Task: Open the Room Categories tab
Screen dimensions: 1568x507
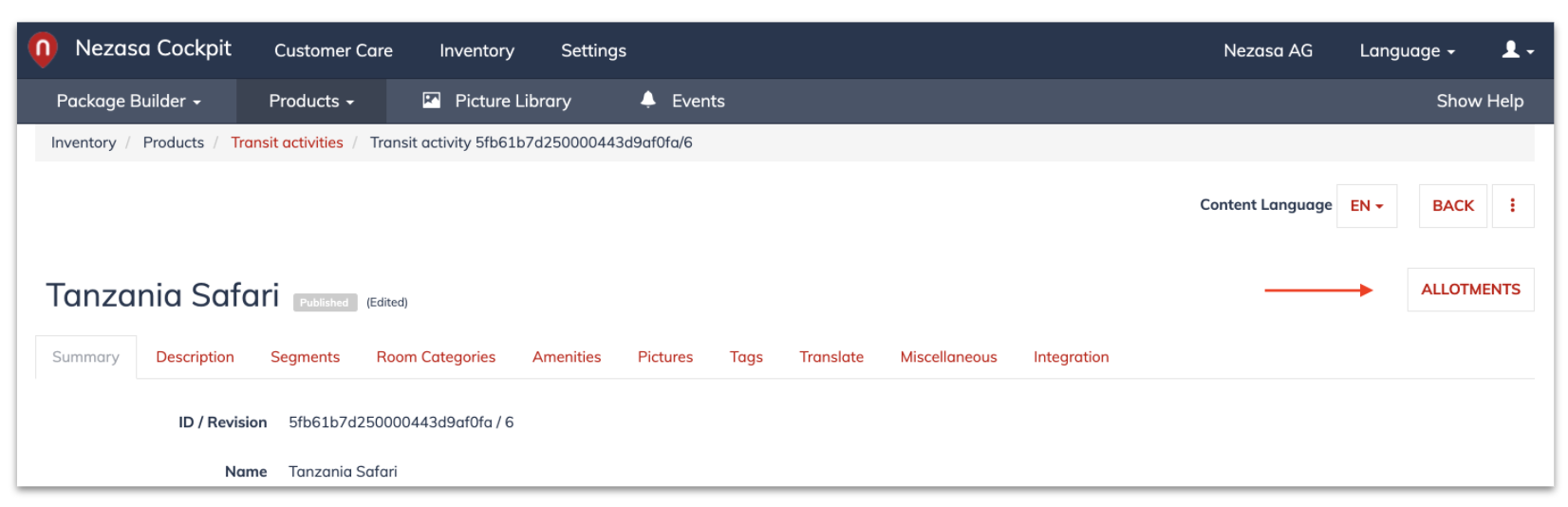Action: pos(436,357)
